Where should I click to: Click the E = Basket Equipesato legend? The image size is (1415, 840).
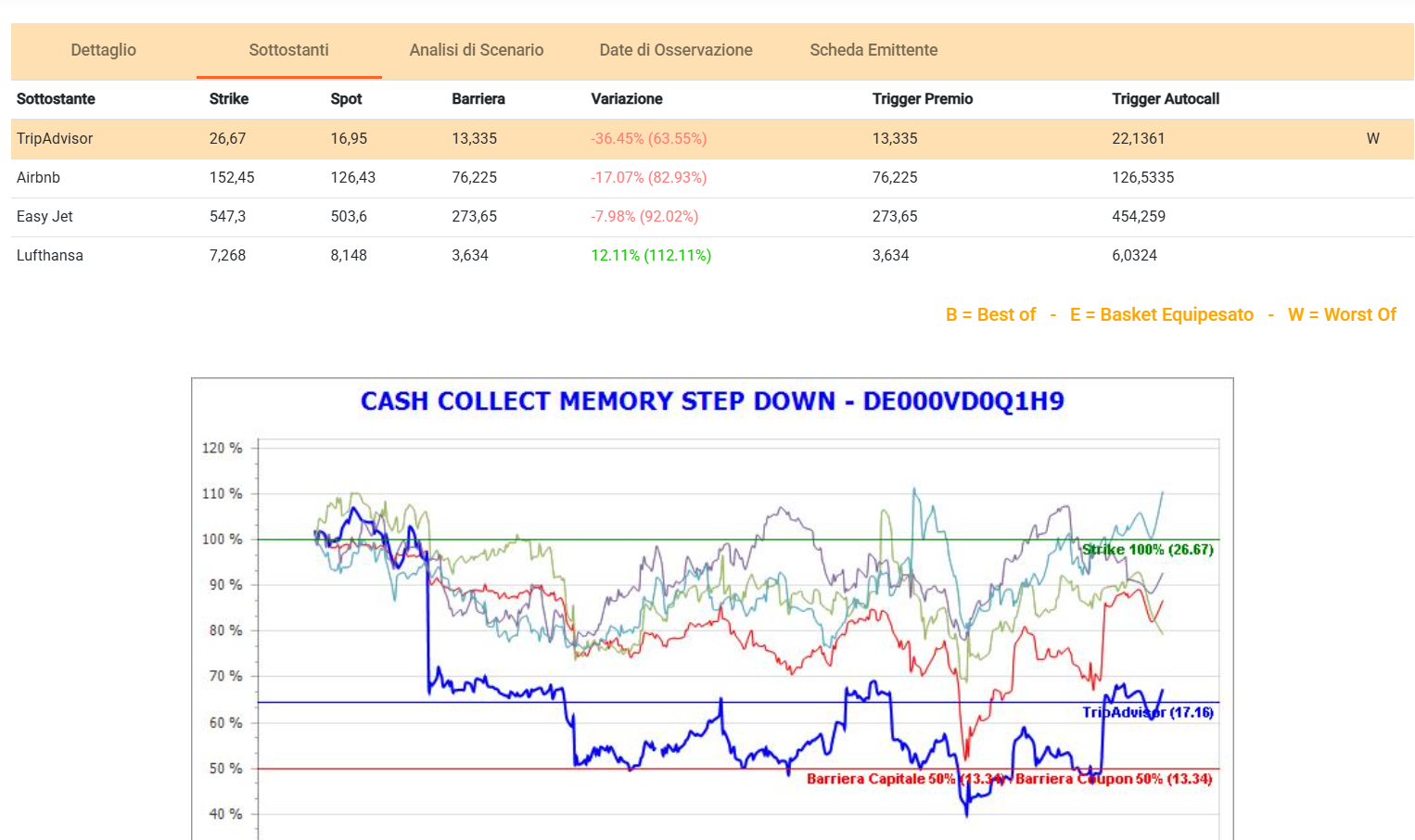coord(1162,315)
